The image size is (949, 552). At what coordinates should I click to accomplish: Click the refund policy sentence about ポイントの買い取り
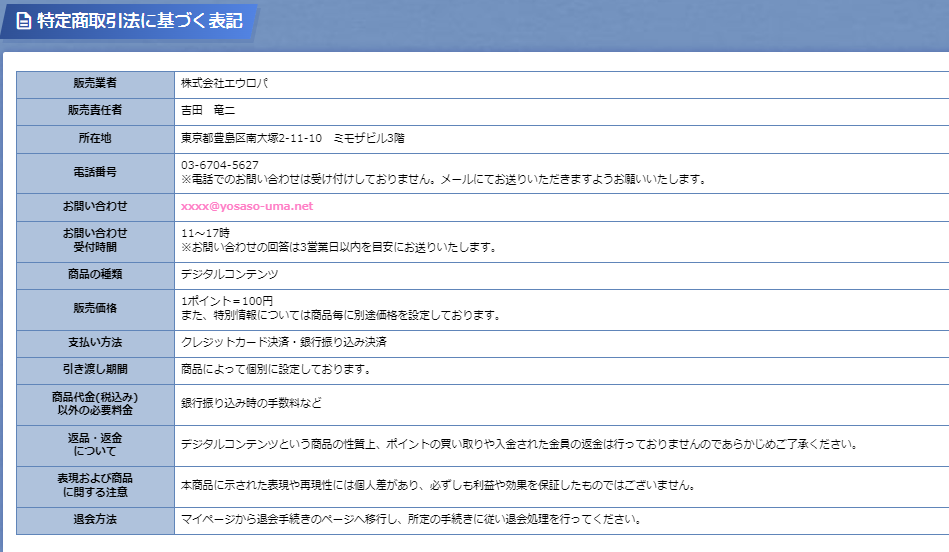click(520, 445)
